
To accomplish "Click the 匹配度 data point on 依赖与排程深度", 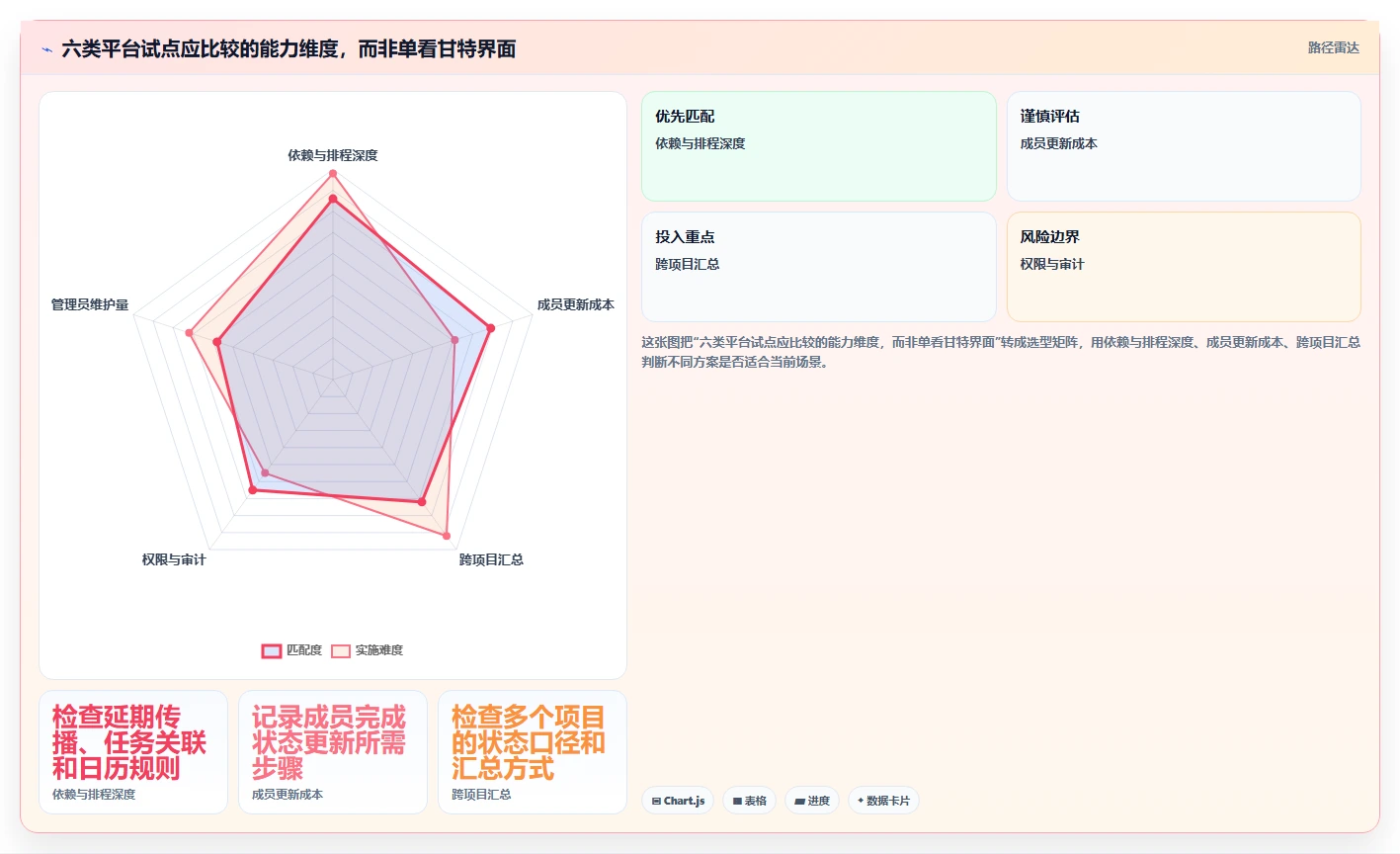I will (x=333, y=199).
